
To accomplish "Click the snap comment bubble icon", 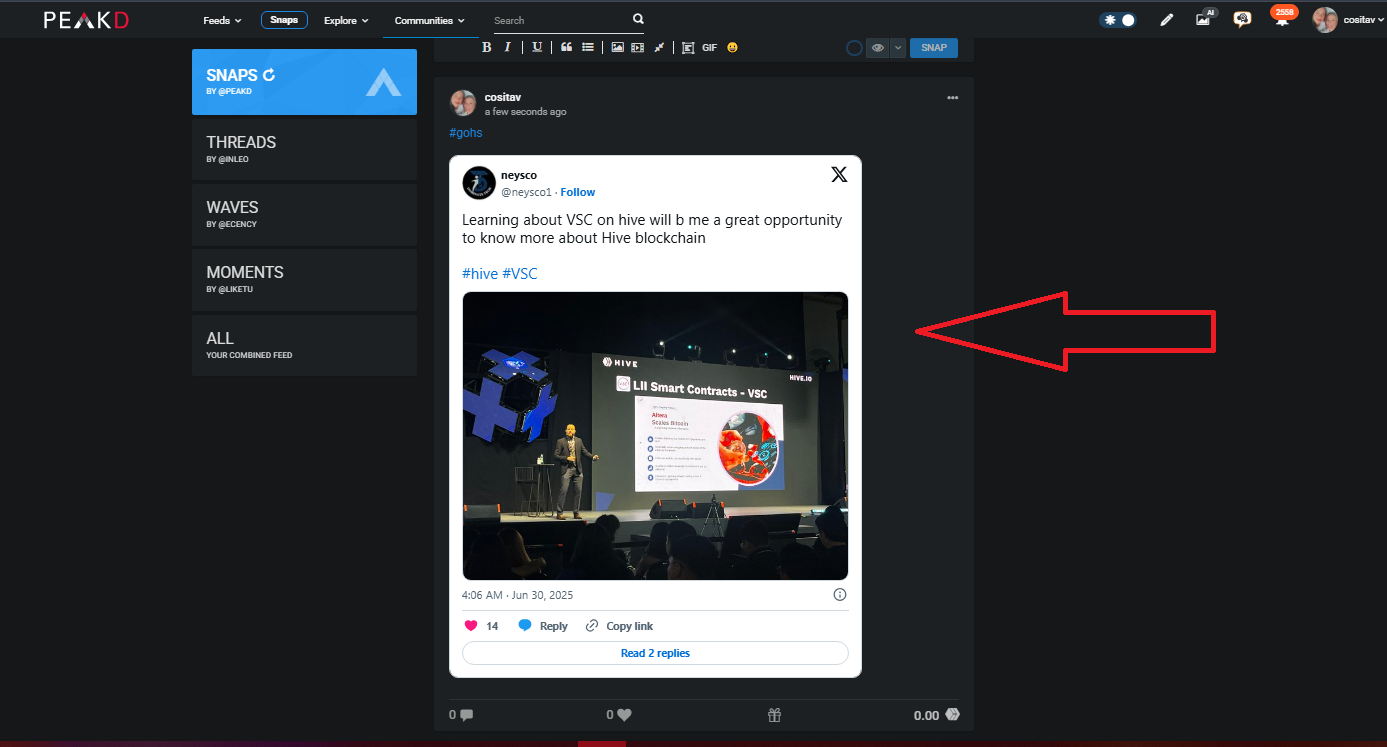I will tap(466, 715).
